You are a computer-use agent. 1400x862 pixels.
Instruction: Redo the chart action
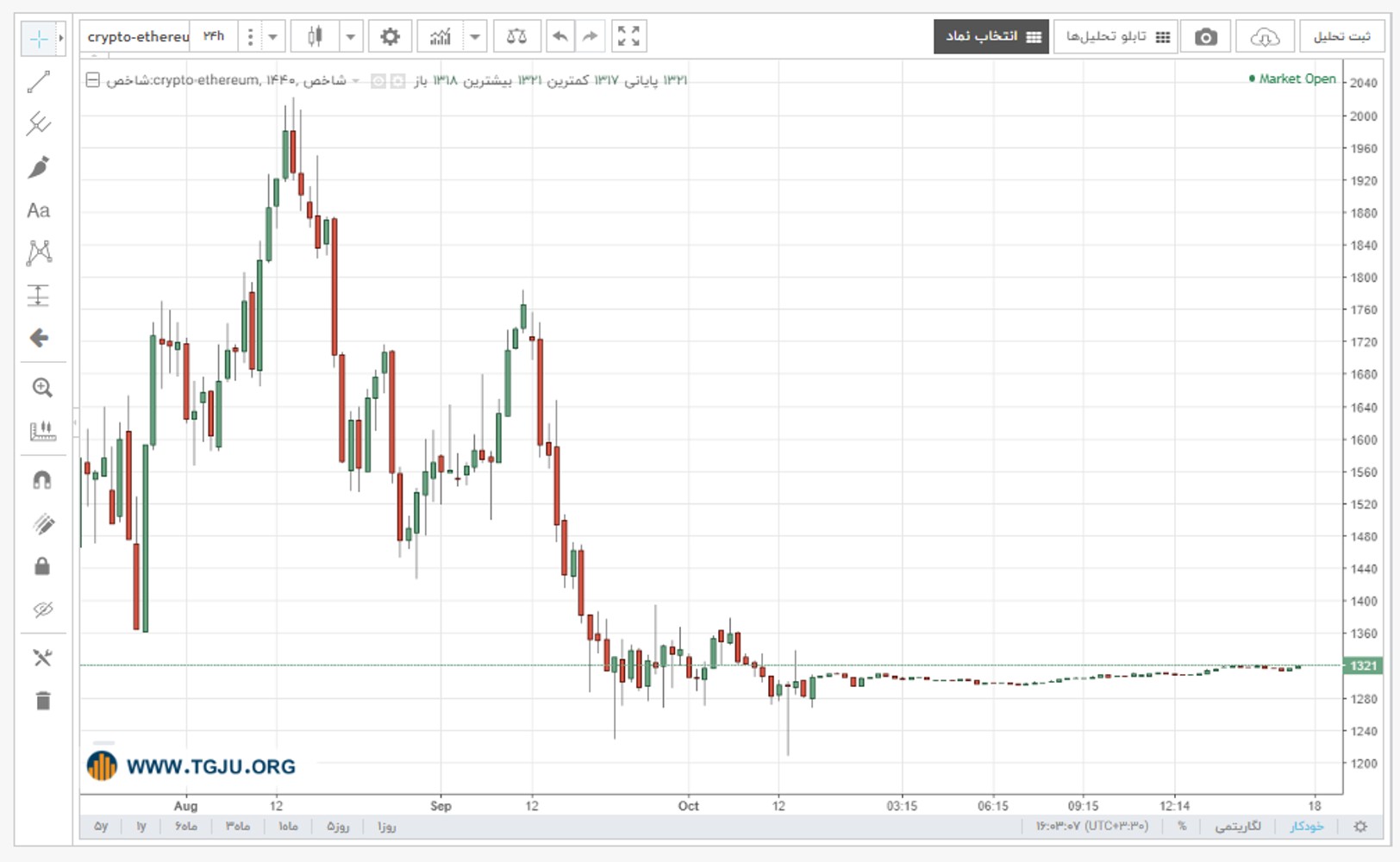[590, 36]
